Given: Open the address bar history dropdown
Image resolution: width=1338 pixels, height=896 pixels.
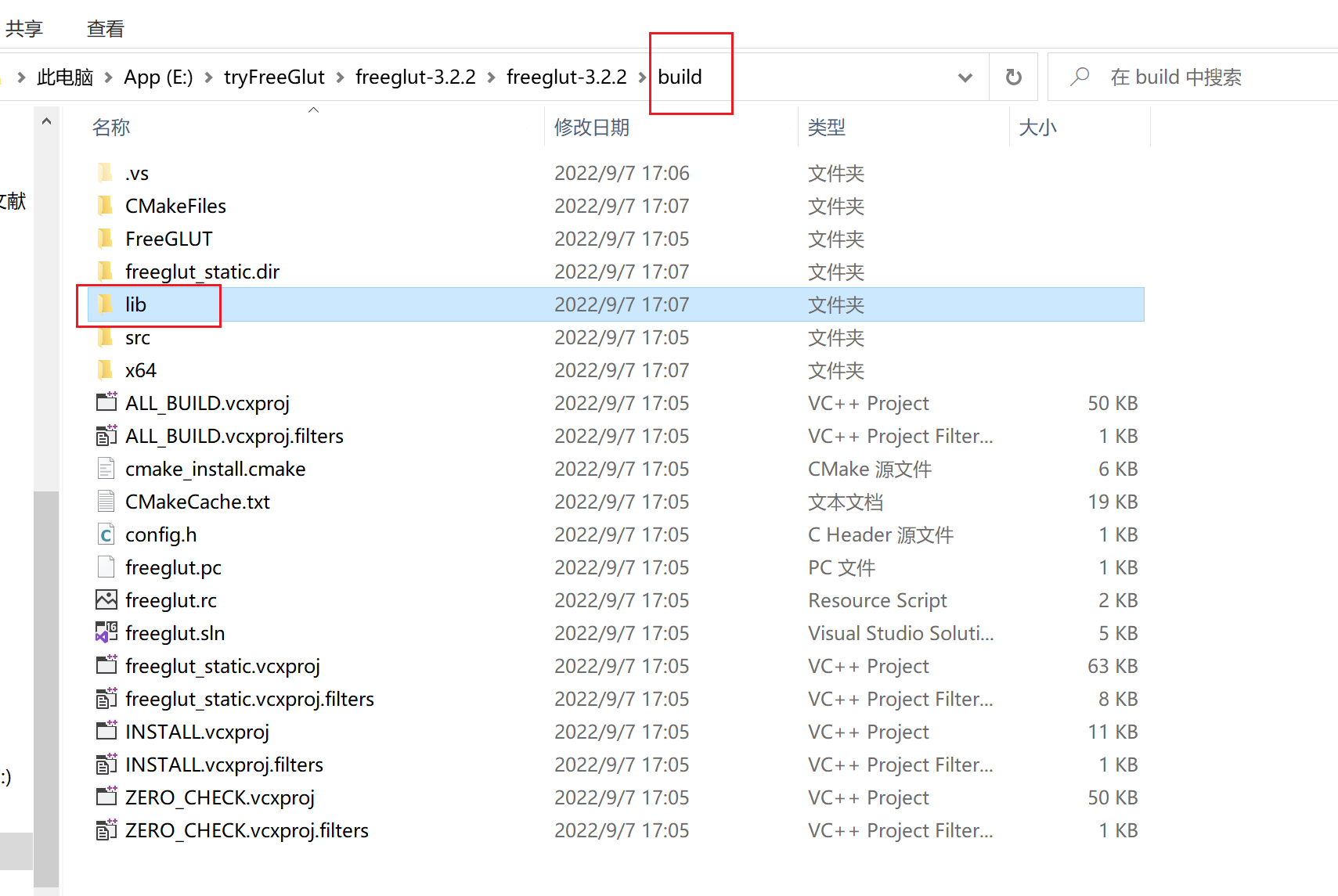Looking at the screenshot, I should (x=965, y=77).
